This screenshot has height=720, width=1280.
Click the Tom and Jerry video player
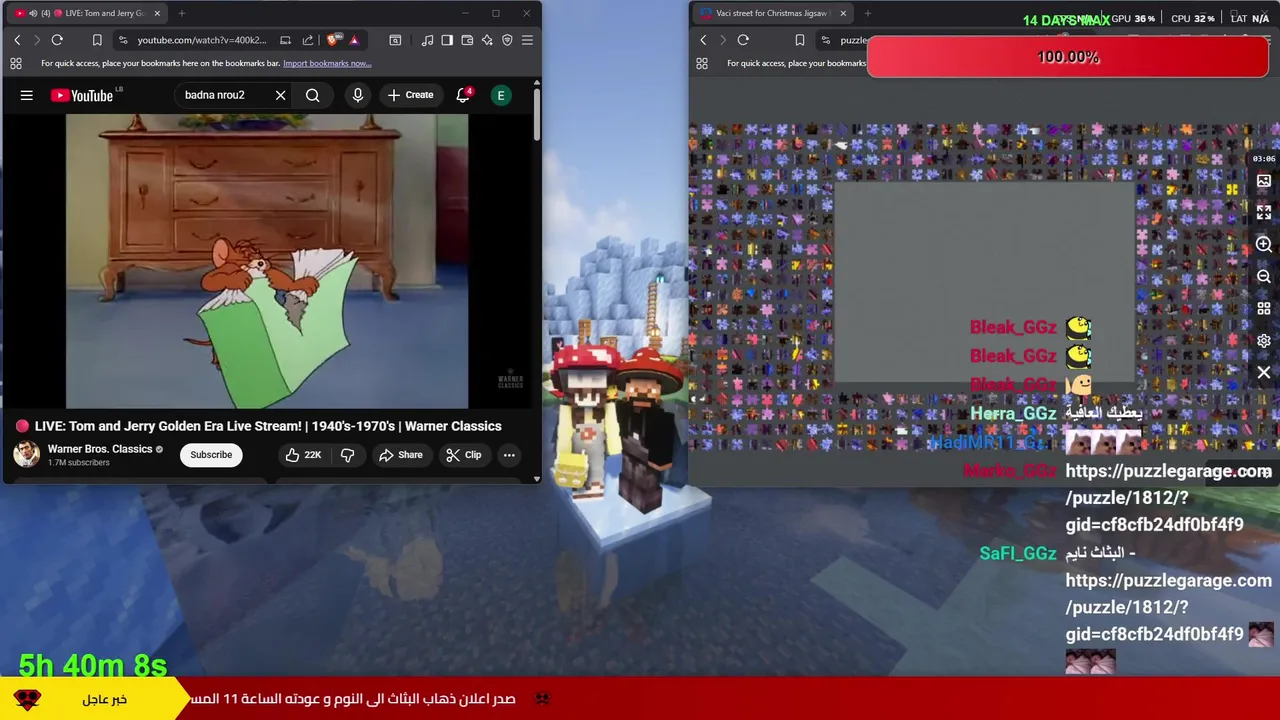click(x=267, y=261)
